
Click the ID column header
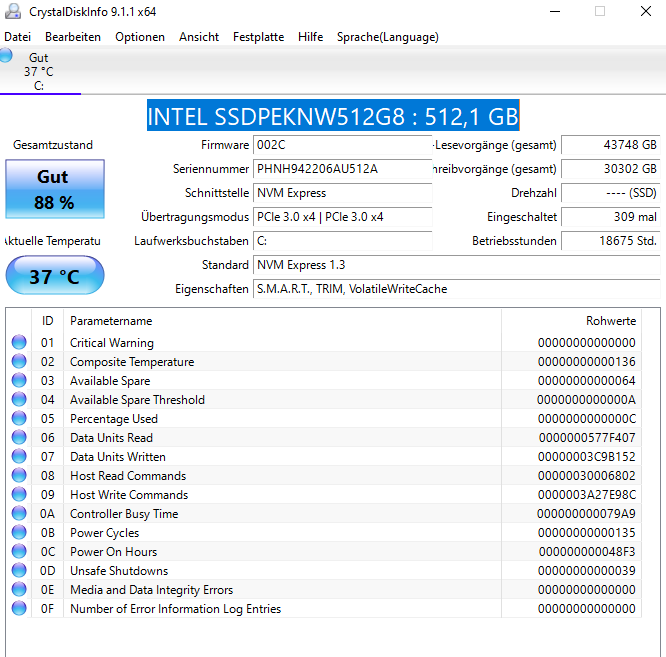pos(47,321)
